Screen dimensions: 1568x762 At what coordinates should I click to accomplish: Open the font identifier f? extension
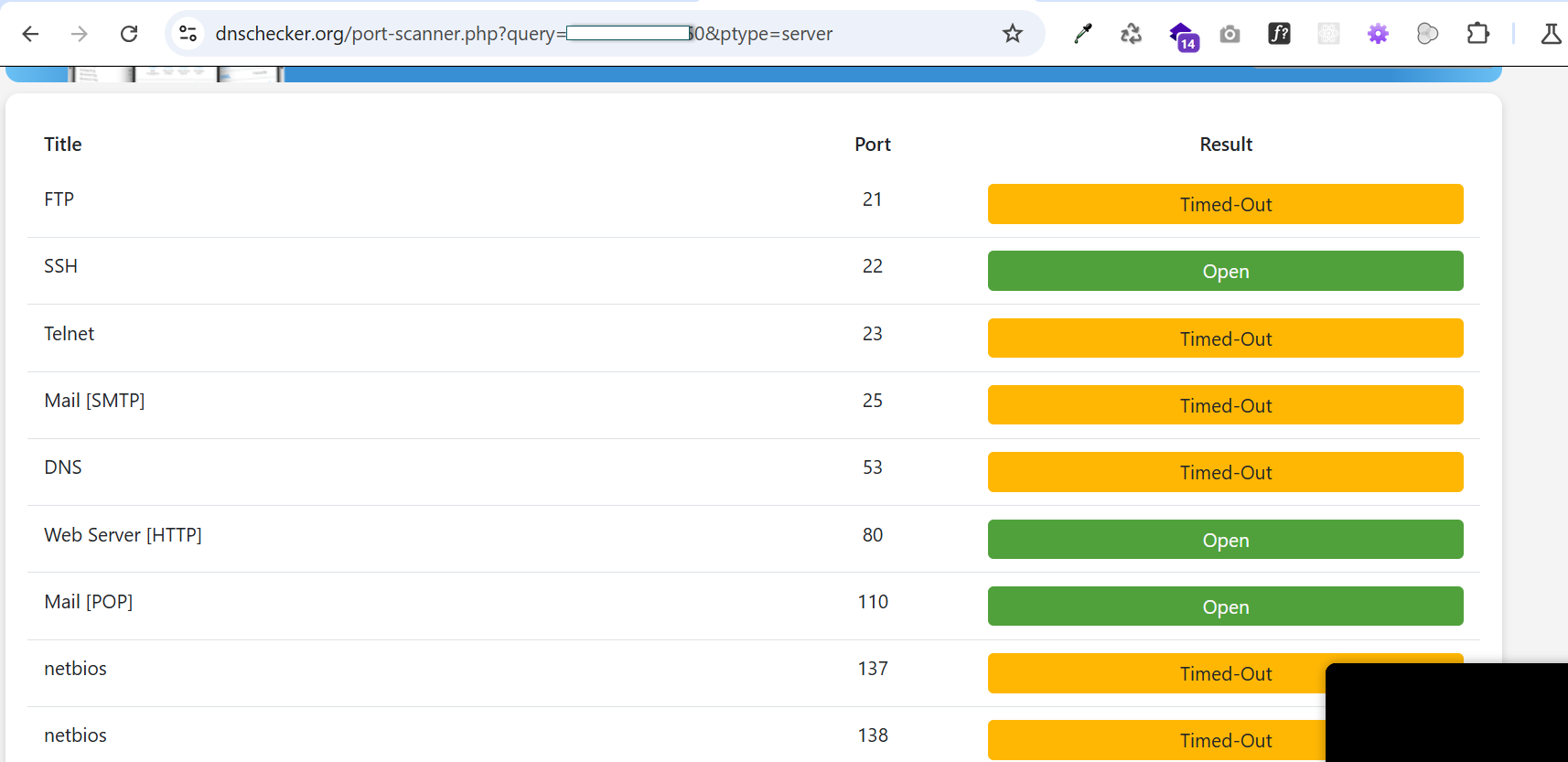1279,34
